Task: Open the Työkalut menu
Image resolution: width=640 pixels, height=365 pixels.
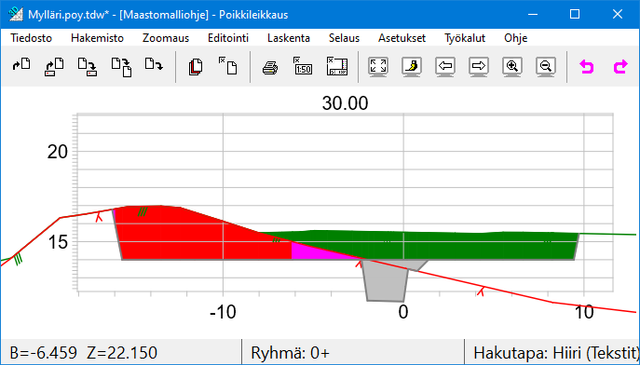Action: click(465, 38)
